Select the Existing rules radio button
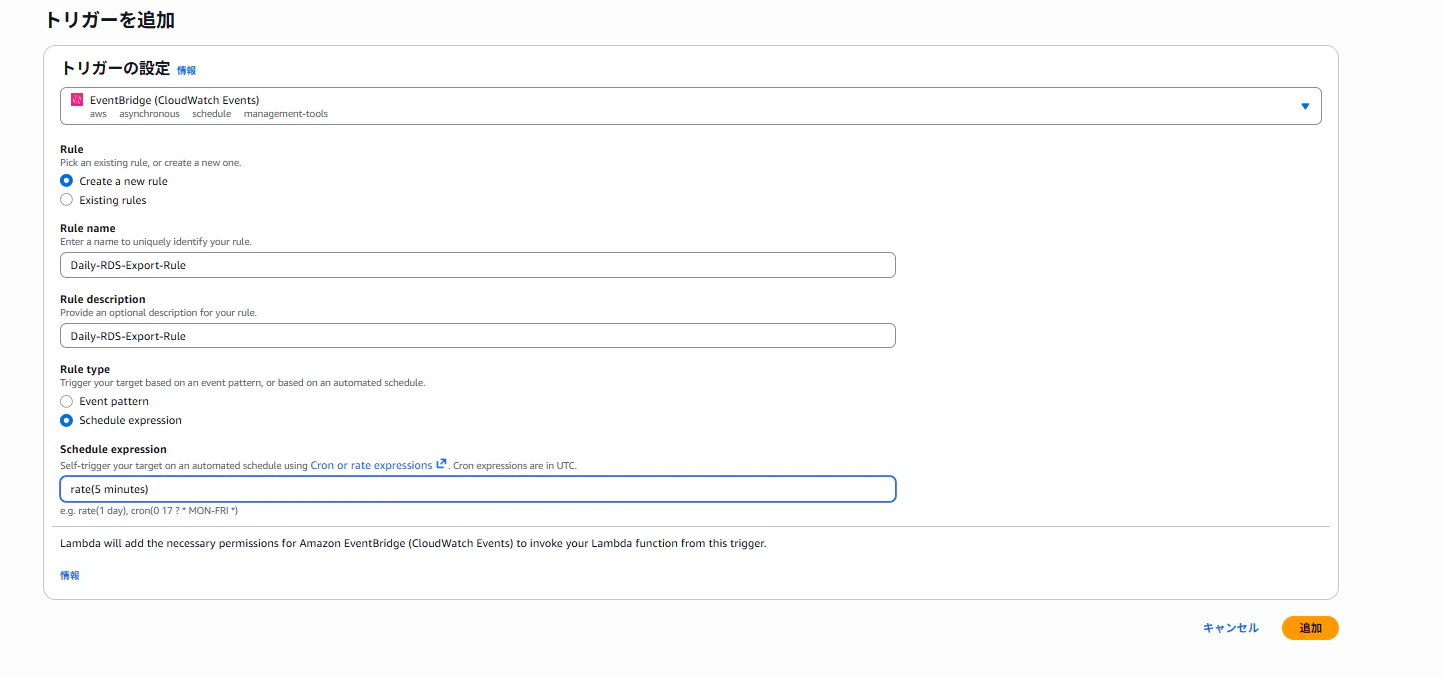 67,200
